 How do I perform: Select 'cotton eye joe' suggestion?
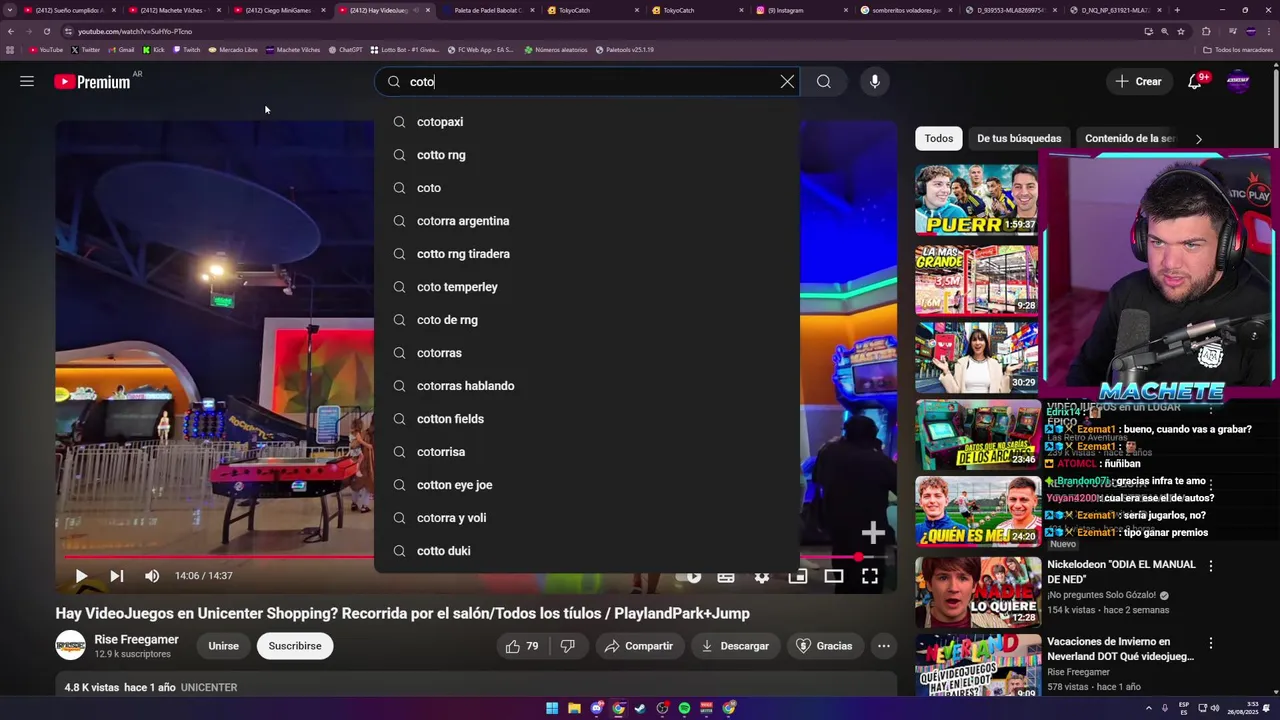coord(587,485)
